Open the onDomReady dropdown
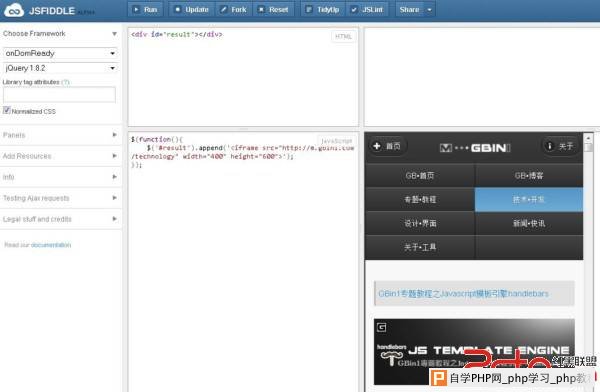 point(60,53)
